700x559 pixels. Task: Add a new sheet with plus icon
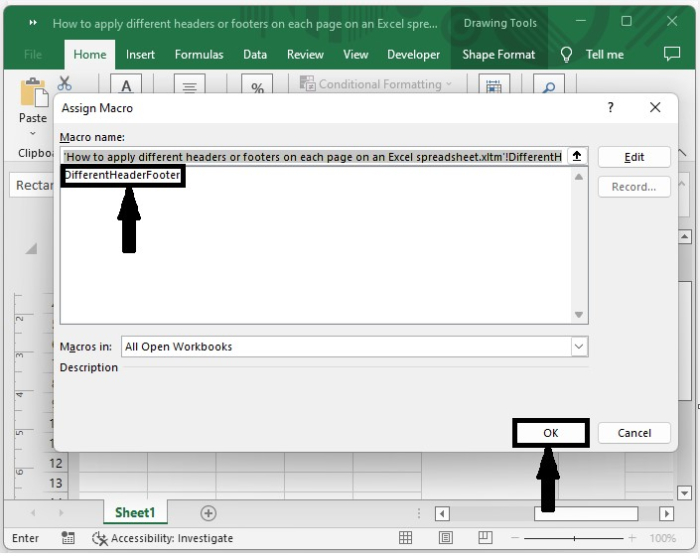point(208,513)
